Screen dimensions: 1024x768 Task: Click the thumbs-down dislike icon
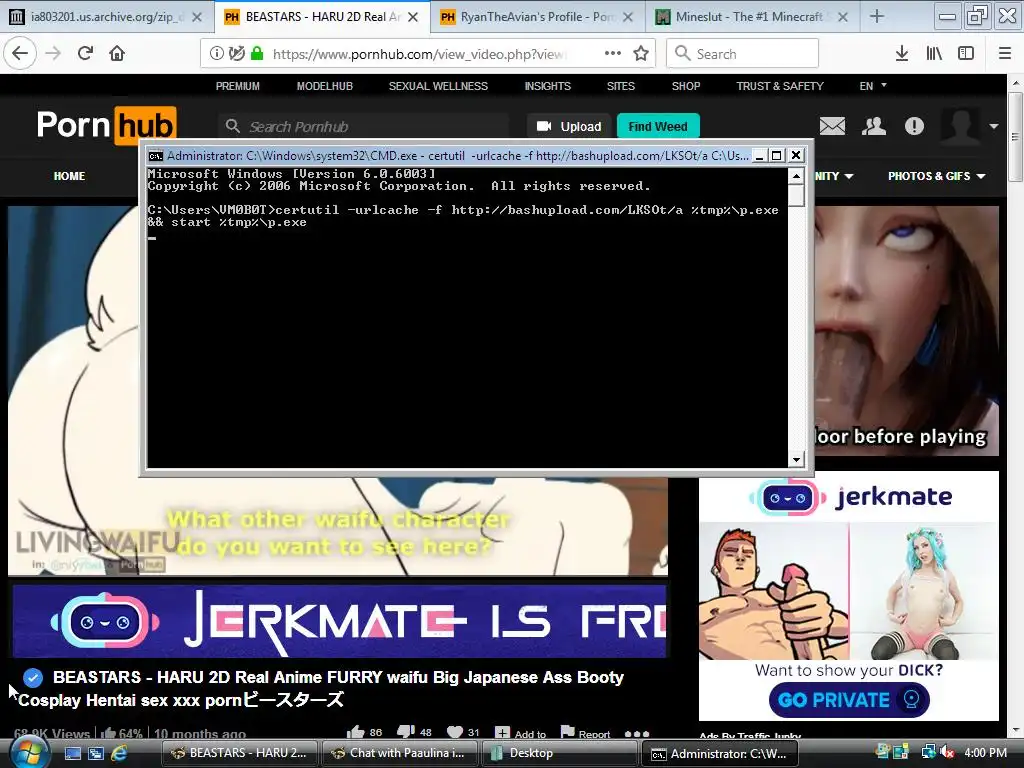[406, 733]
